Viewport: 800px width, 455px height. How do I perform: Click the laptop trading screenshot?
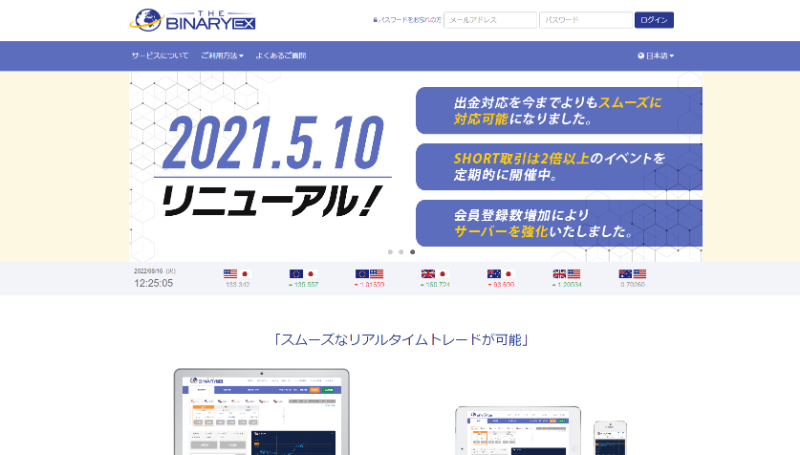pos(262,412)
